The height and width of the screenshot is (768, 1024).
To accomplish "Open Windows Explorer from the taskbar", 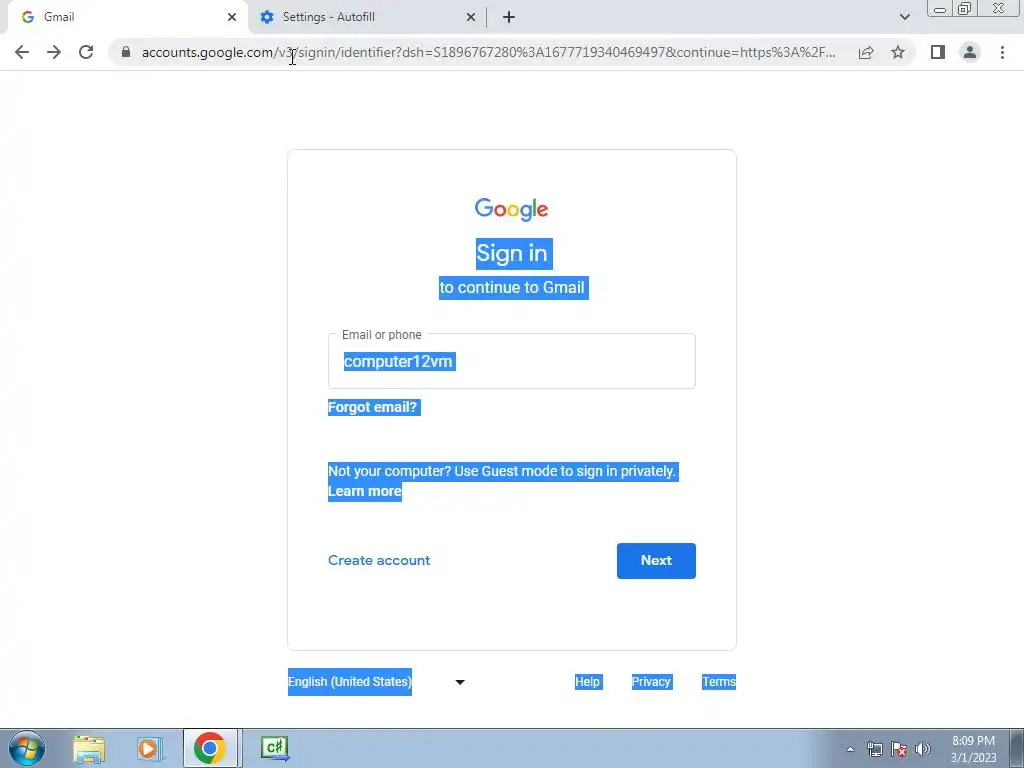I will point(89,748).
